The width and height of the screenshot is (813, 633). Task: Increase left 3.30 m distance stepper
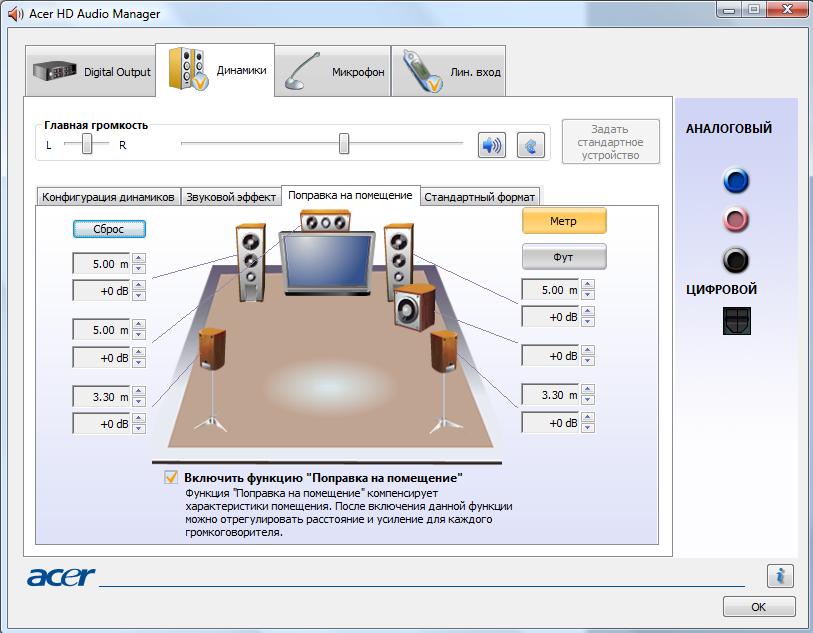click(x=139, y=391)
